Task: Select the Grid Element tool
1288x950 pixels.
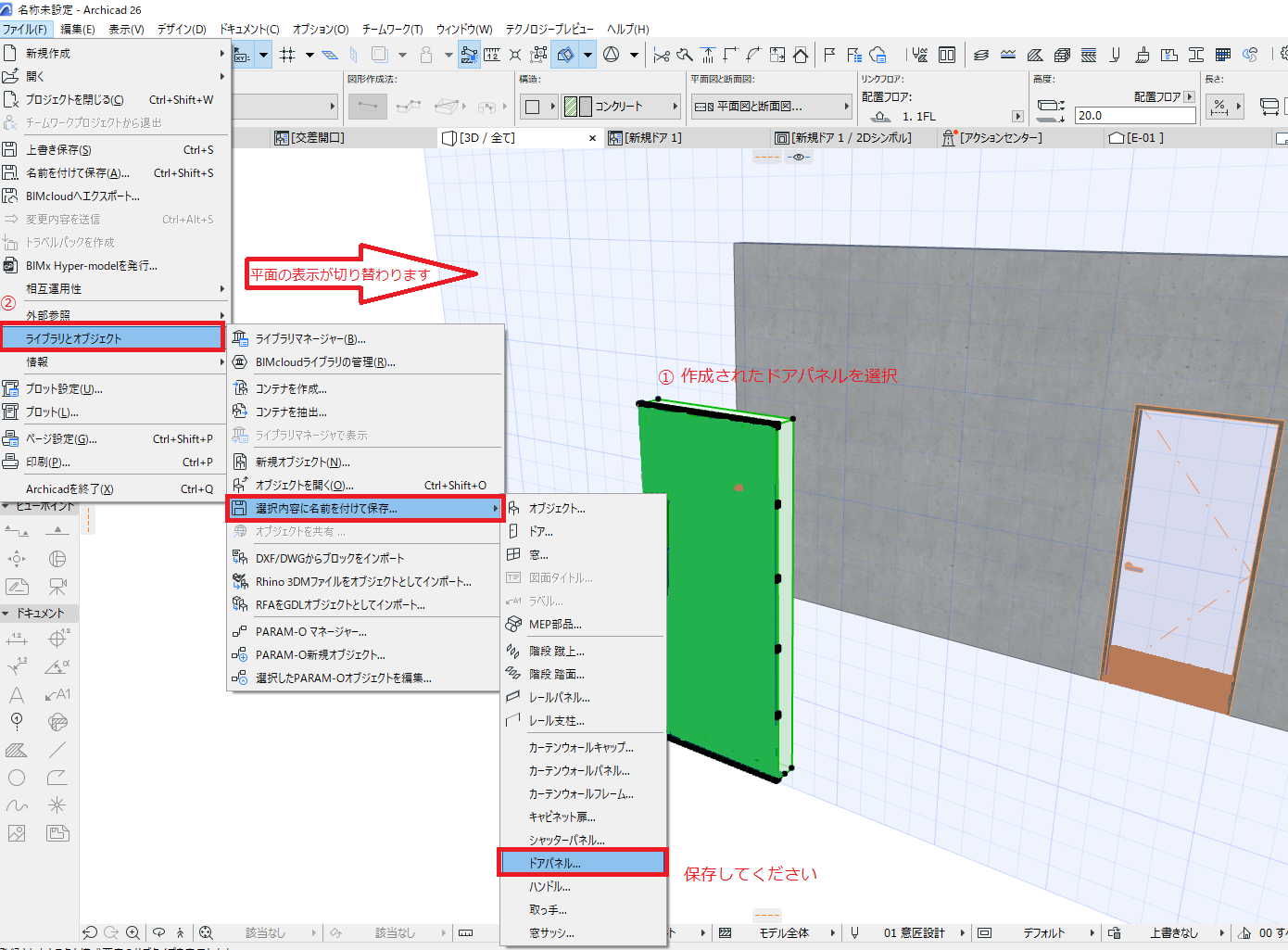Action: tap(17, 722)
